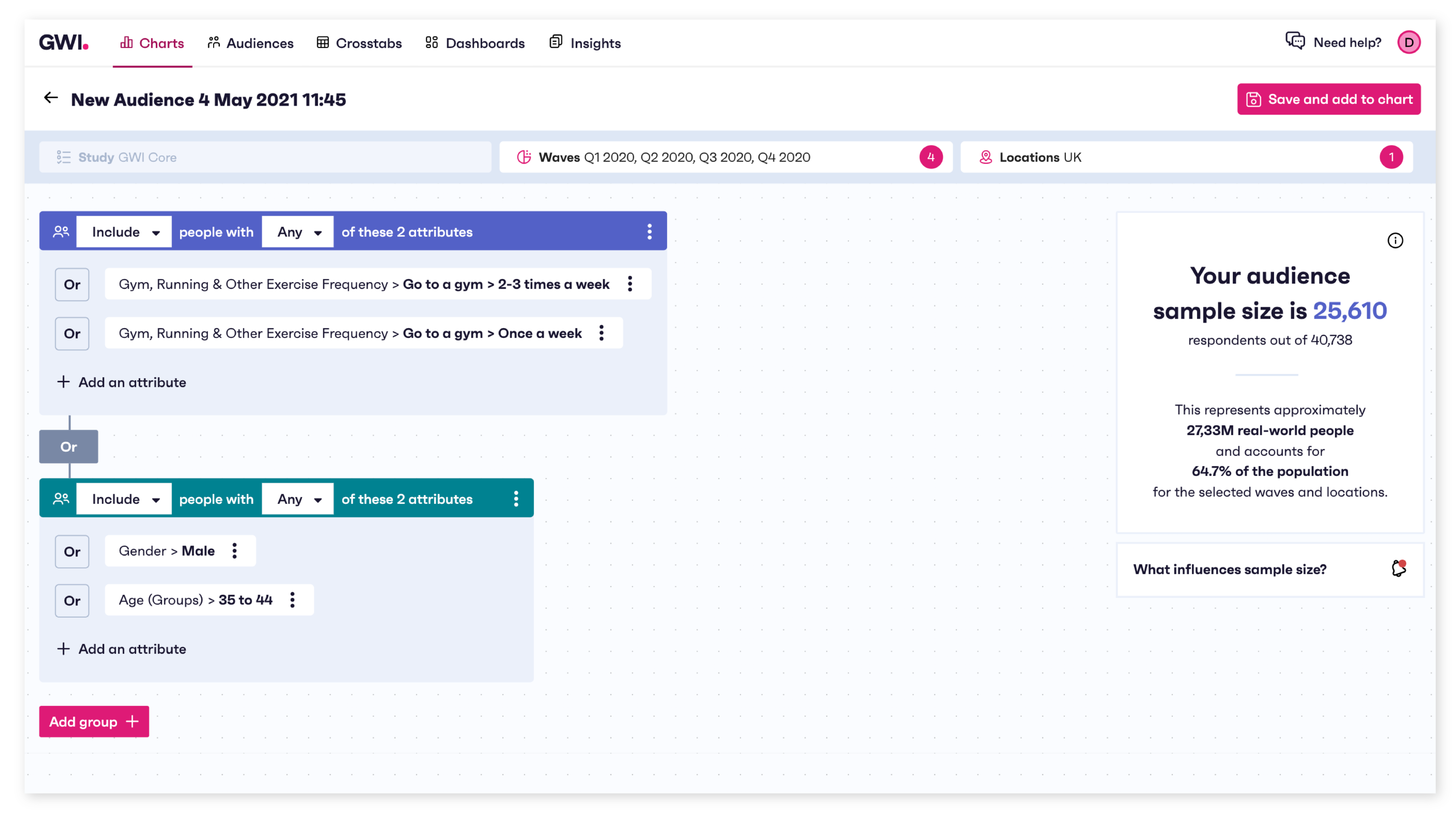Screen dimensions: 1456x818
Task: Toggle the Or operator between groups
Action: pyautogui.click(x=68, y=447)
